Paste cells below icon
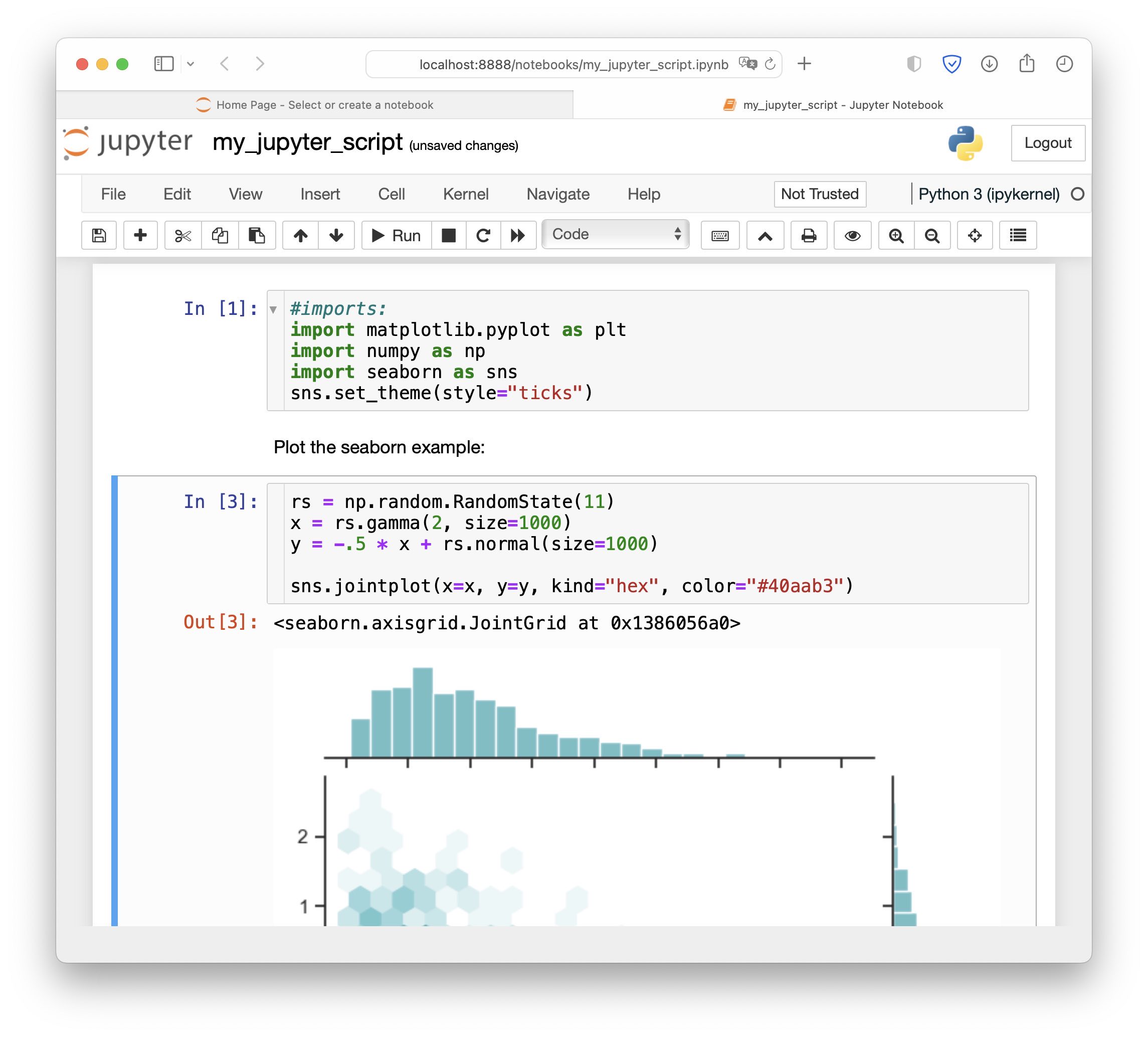 click(257, 235)
